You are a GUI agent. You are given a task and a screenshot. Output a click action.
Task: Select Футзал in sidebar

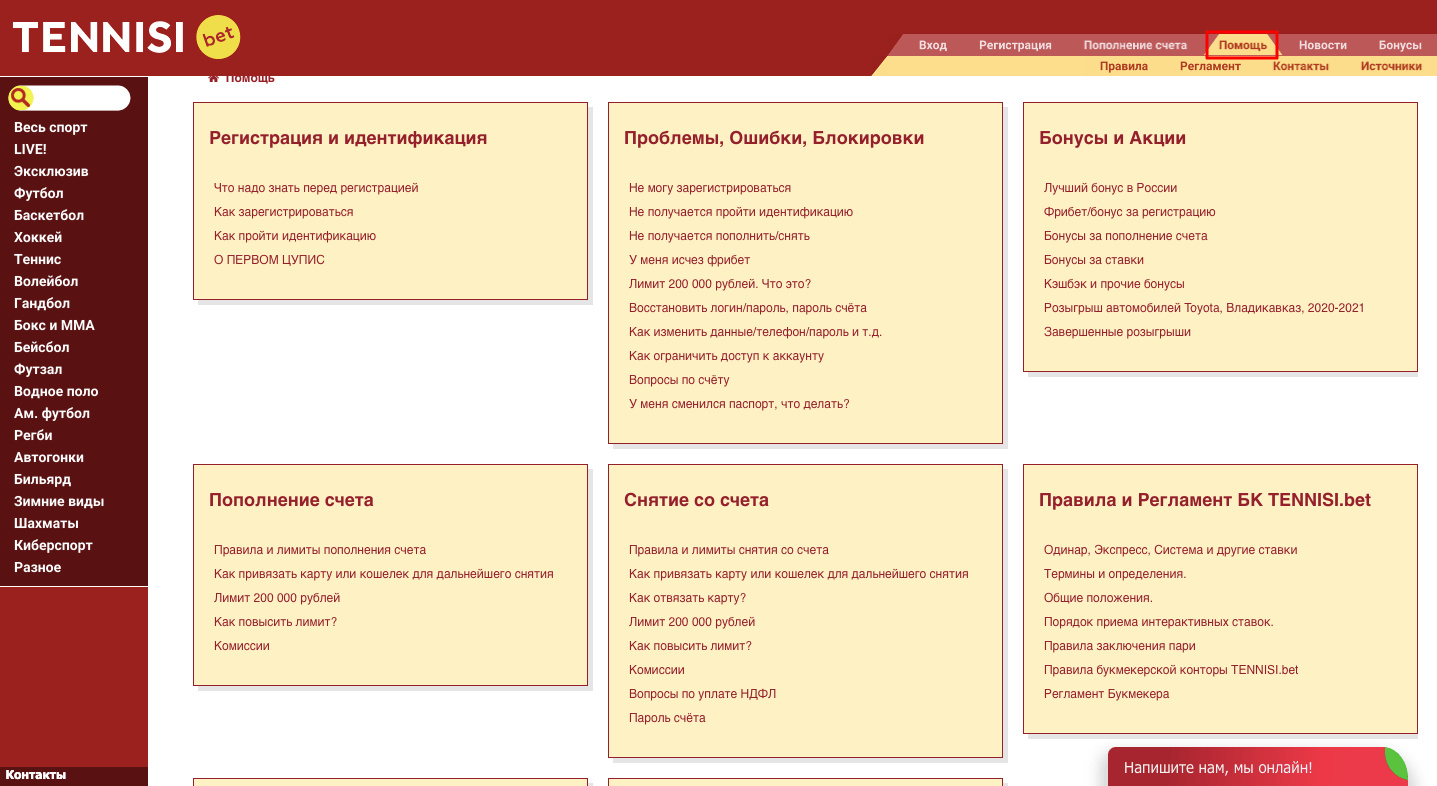tap(38, 369)
